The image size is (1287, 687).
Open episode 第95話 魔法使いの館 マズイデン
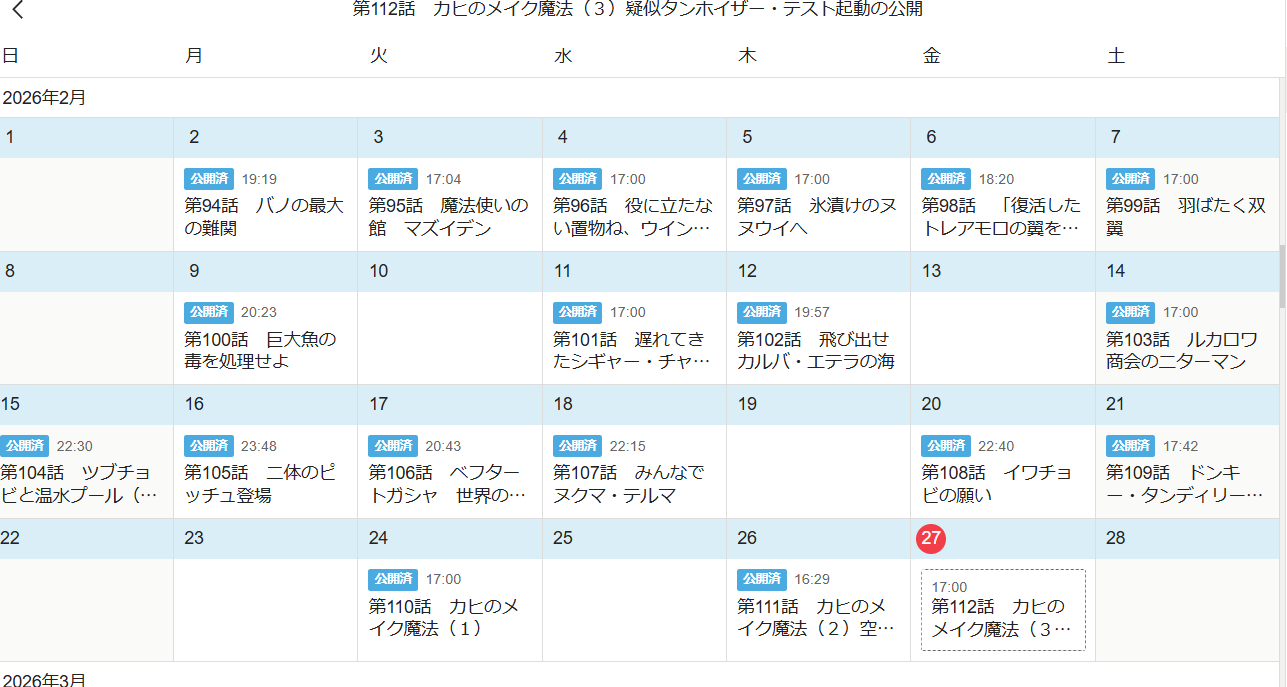[448, 217]
